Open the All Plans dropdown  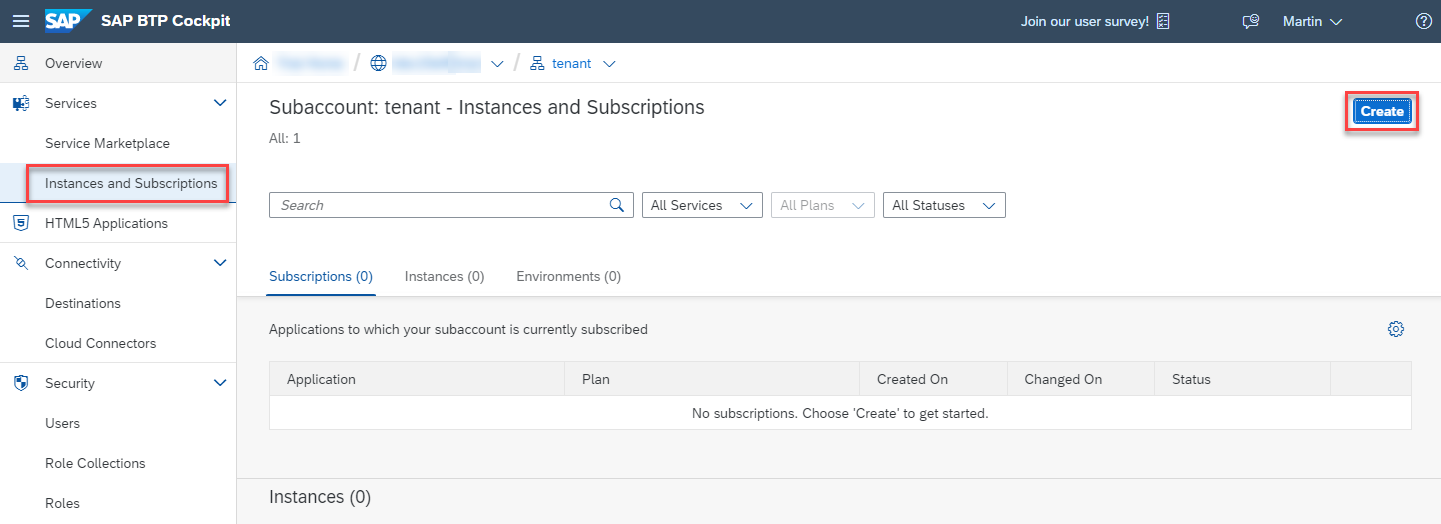[823, 205]
